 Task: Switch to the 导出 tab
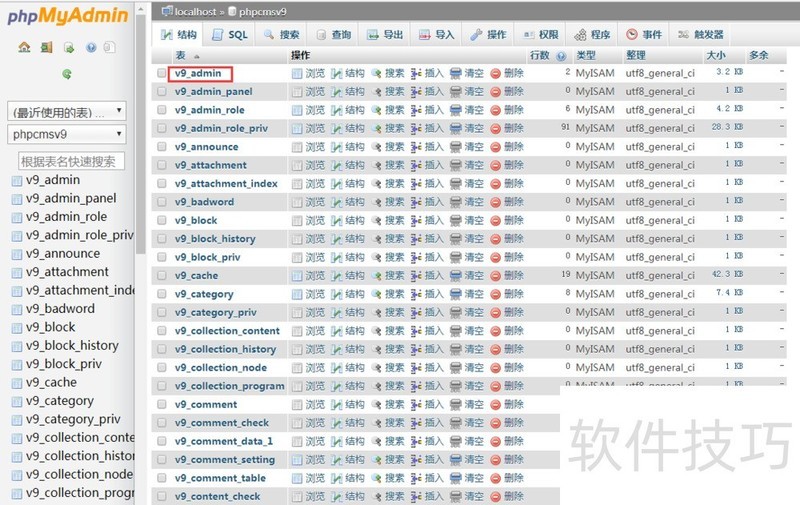pyautogui.click(x=385, y=35)
